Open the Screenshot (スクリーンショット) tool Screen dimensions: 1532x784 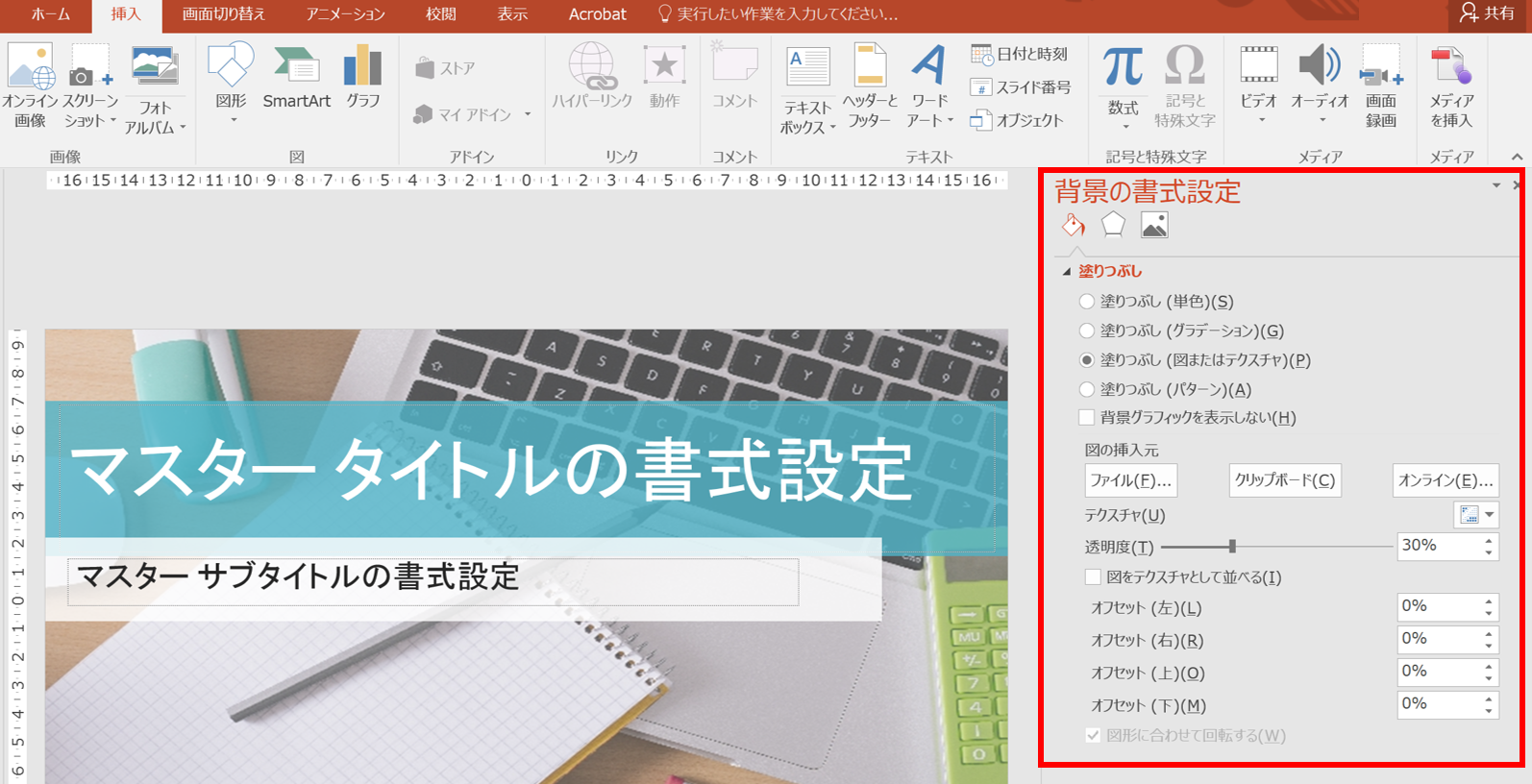[x=89, y=86]
